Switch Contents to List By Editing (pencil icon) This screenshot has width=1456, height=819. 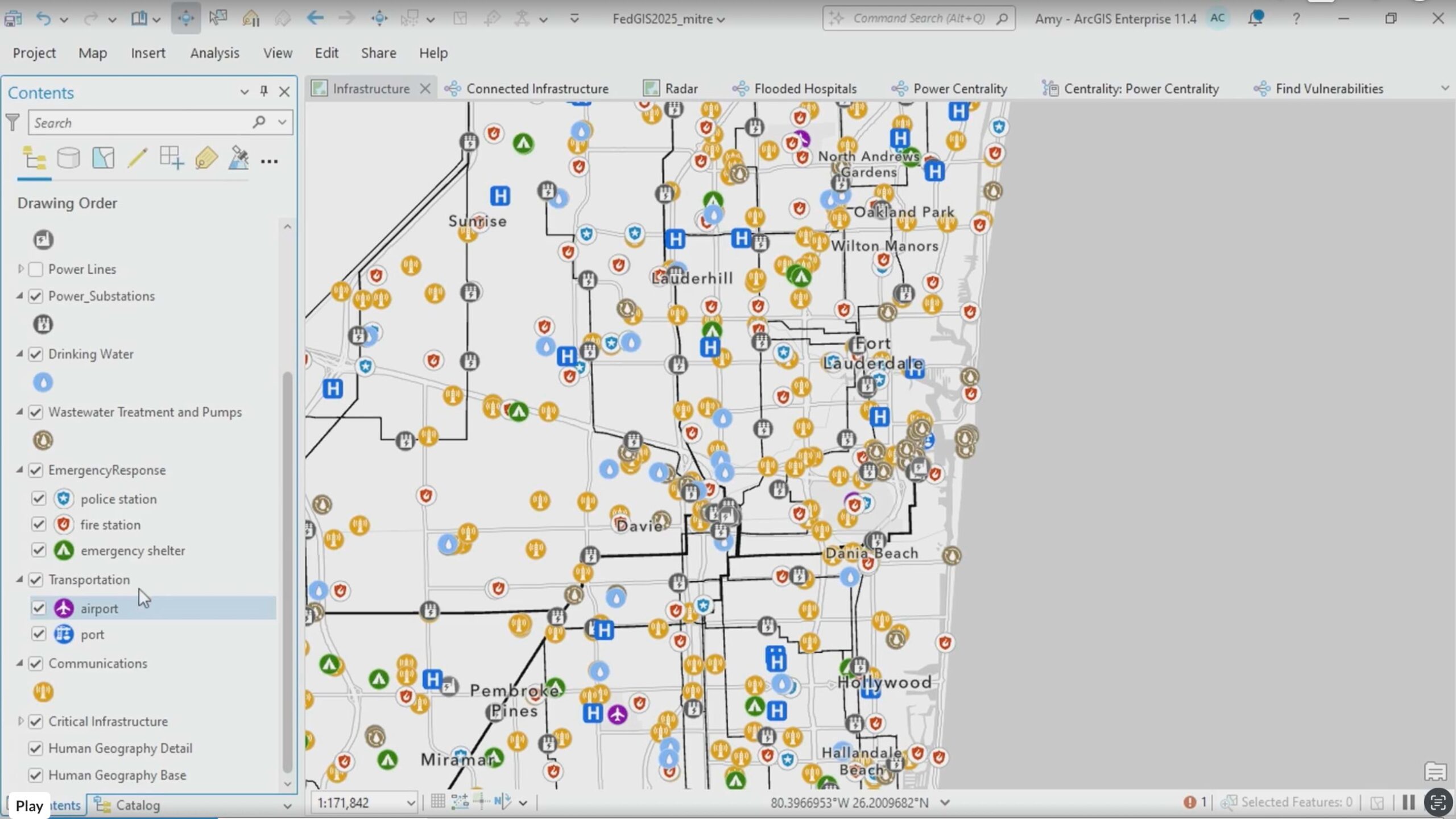pyautogui.click(x=136, y=158)
